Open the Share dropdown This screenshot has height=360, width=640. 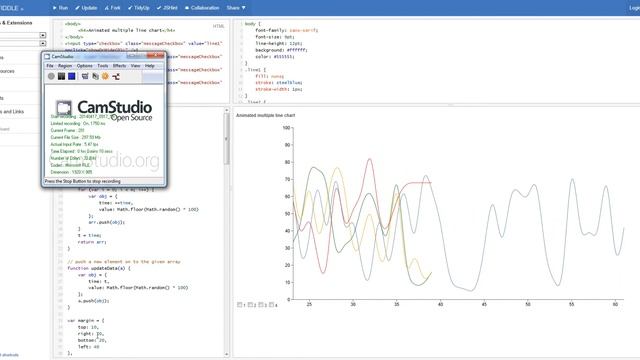[x=236, y=8]
